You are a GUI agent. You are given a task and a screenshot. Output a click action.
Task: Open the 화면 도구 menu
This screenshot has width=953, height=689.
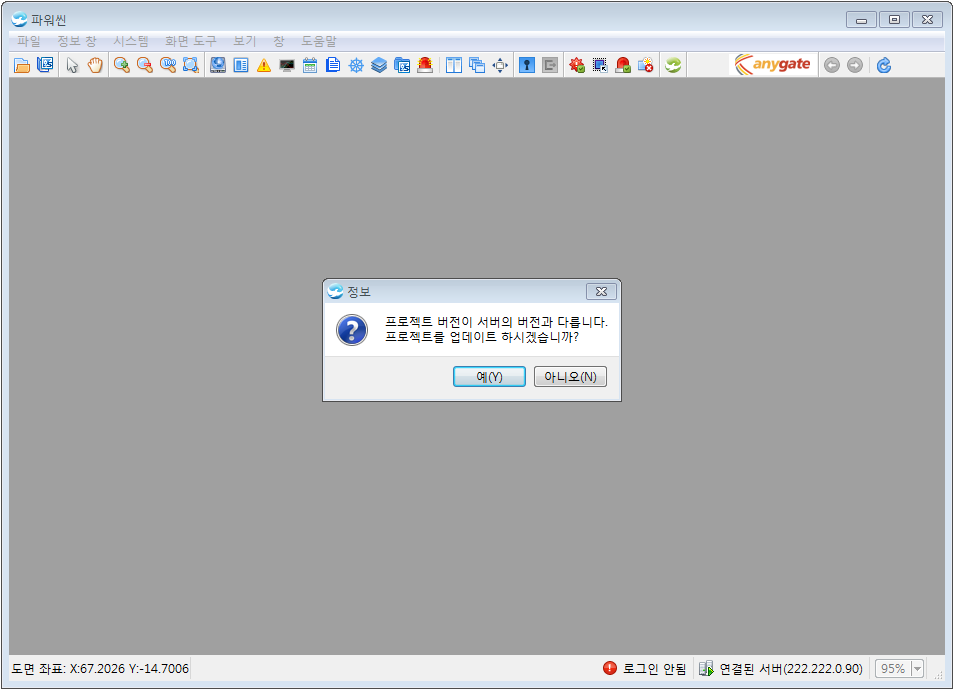(190, 41)
